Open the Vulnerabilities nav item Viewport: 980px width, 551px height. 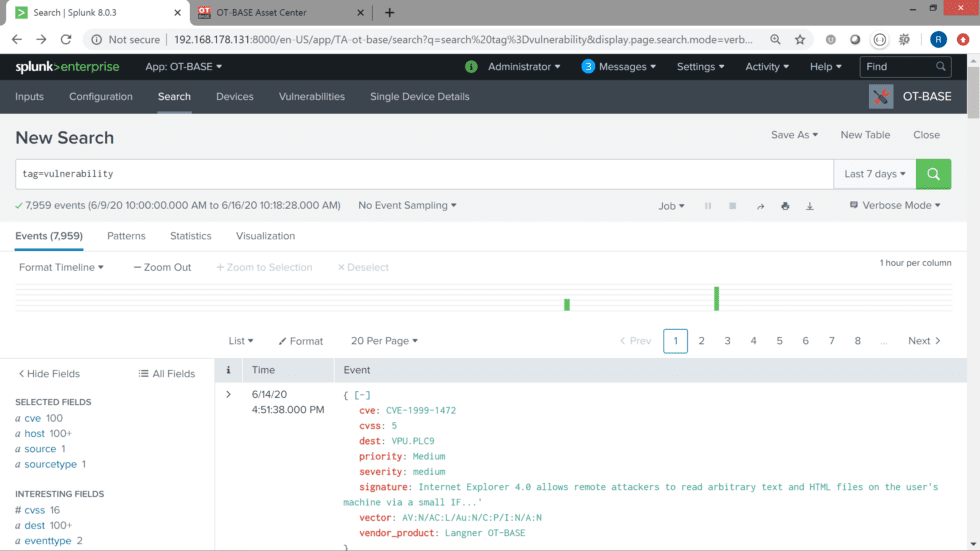click(x=312, y=97)
